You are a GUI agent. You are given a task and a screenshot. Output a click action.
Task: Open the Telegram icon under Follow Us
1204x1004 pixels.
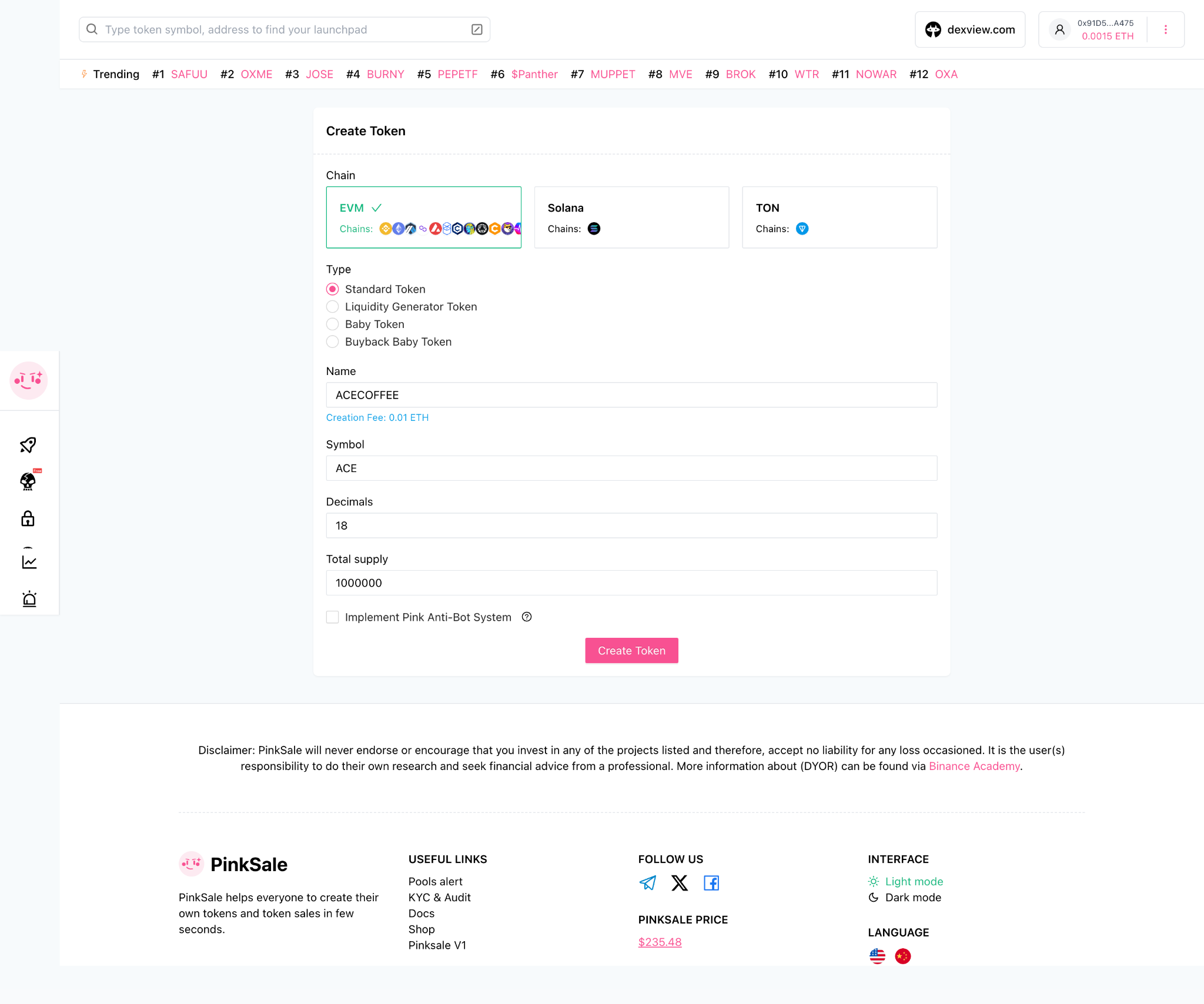(x=647, y=882)
